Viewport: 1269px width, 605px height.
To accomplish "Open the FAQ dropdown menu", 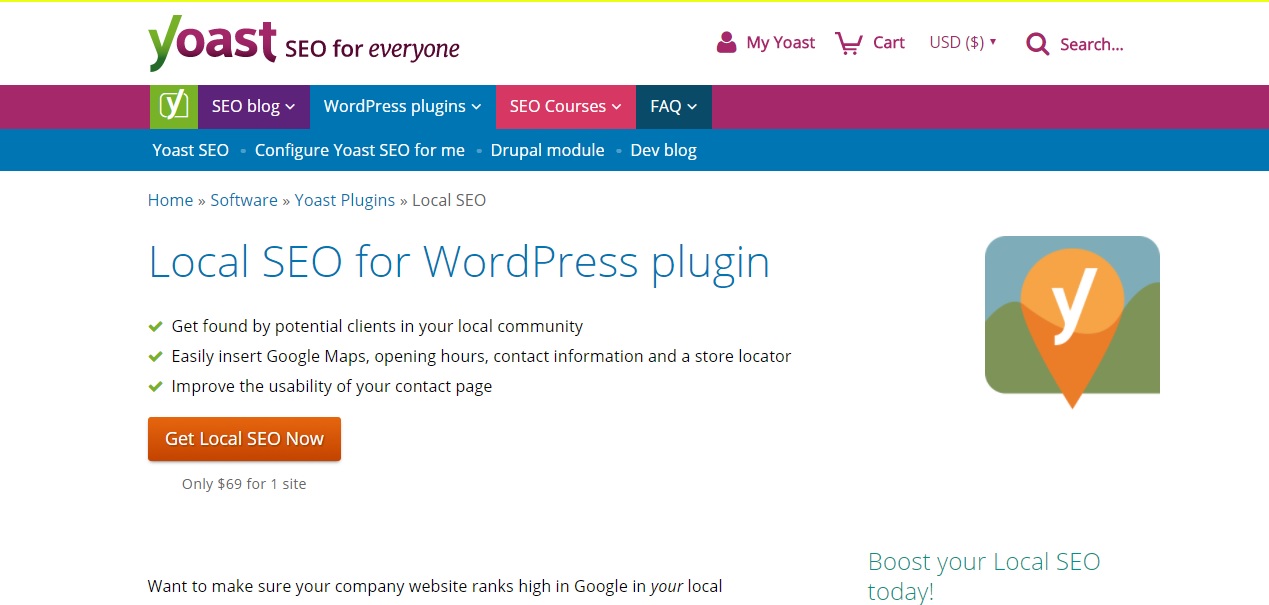I will click(673, 106).
